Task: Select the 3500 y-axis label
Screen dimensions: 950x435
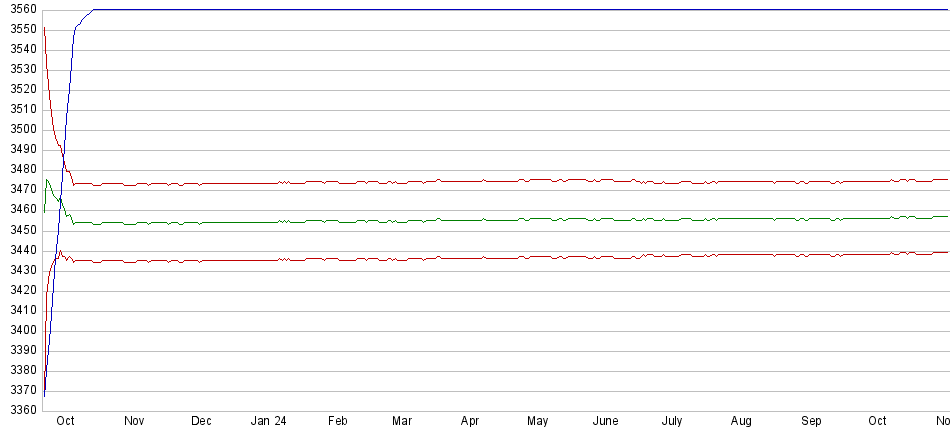Action: tap(19, 129)
